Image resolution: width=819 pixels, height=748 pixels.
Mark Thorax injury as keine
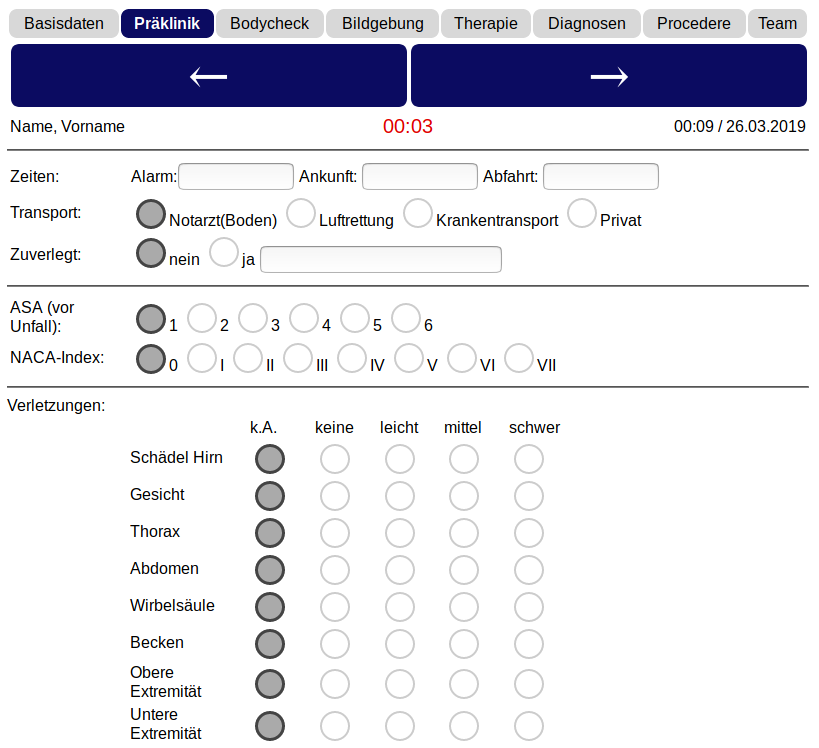pos(335,533)
